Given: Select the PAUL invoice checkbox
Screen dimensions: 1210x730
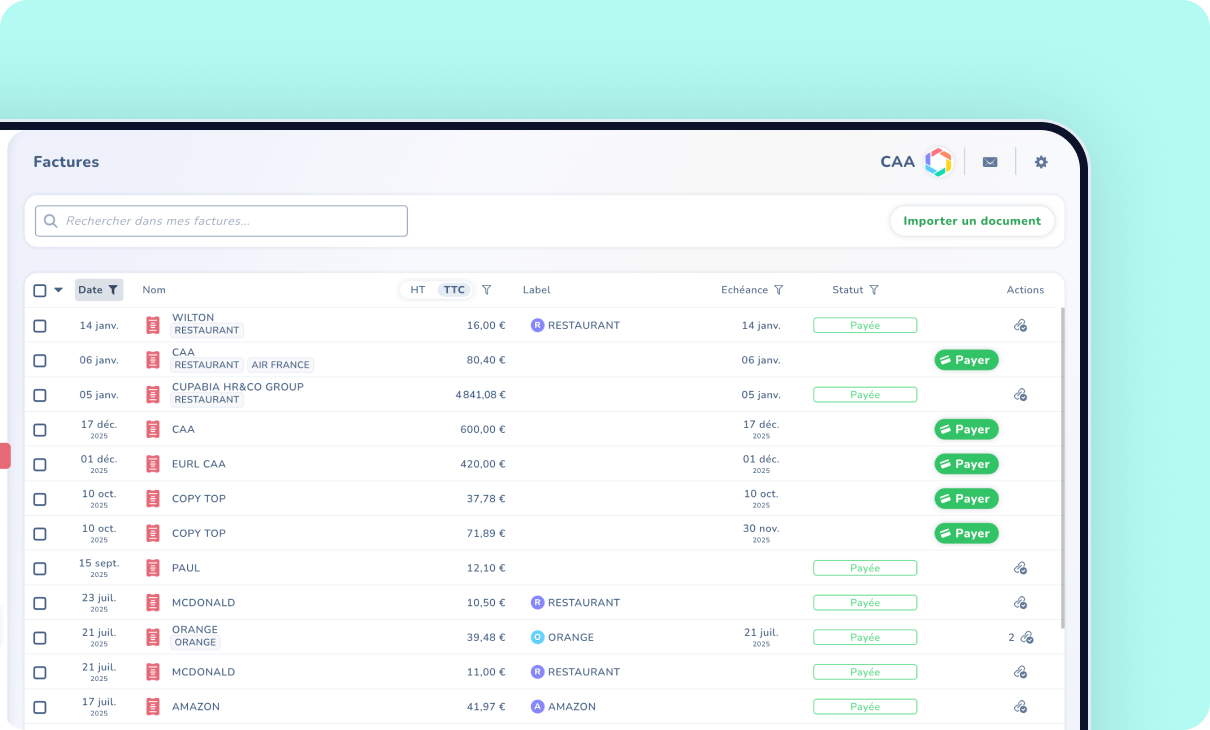Looking at the screenshot, I should pyautogui.click(x=40, y=568).
